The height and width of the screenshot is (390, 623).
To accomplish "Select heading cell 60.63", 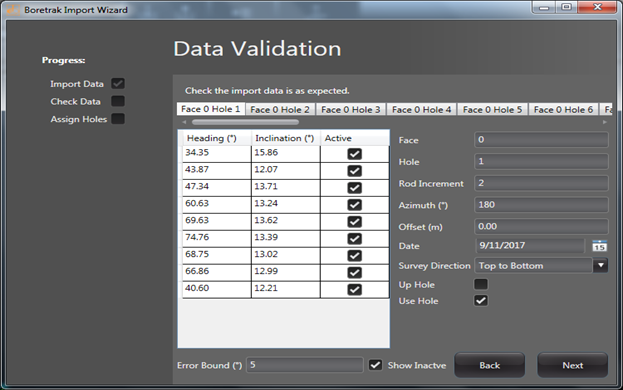I will pos(217,205).
